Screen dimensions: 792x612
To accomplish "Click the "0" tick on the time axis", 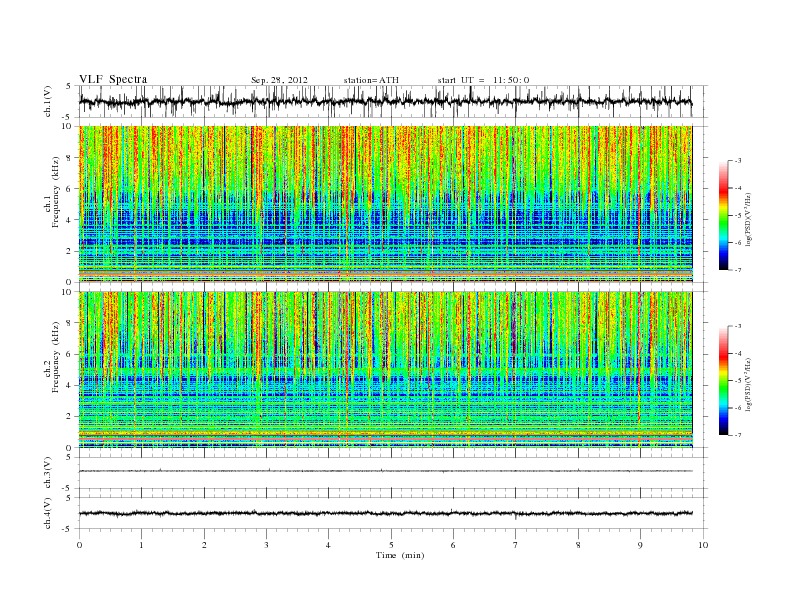I will (79, 545).
